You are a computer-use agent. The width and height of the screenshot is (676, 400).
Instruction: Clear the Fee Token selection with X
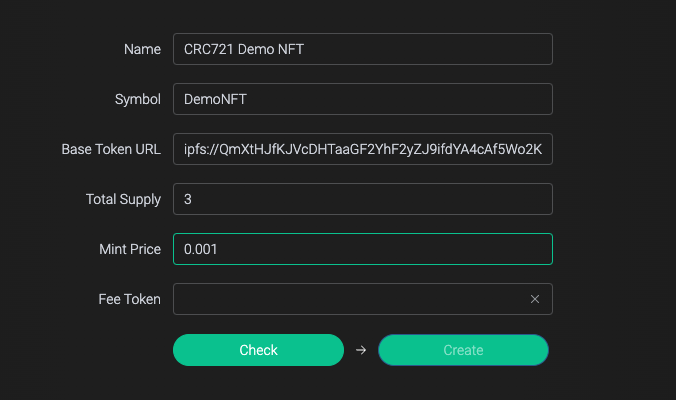tap(535, 299)
